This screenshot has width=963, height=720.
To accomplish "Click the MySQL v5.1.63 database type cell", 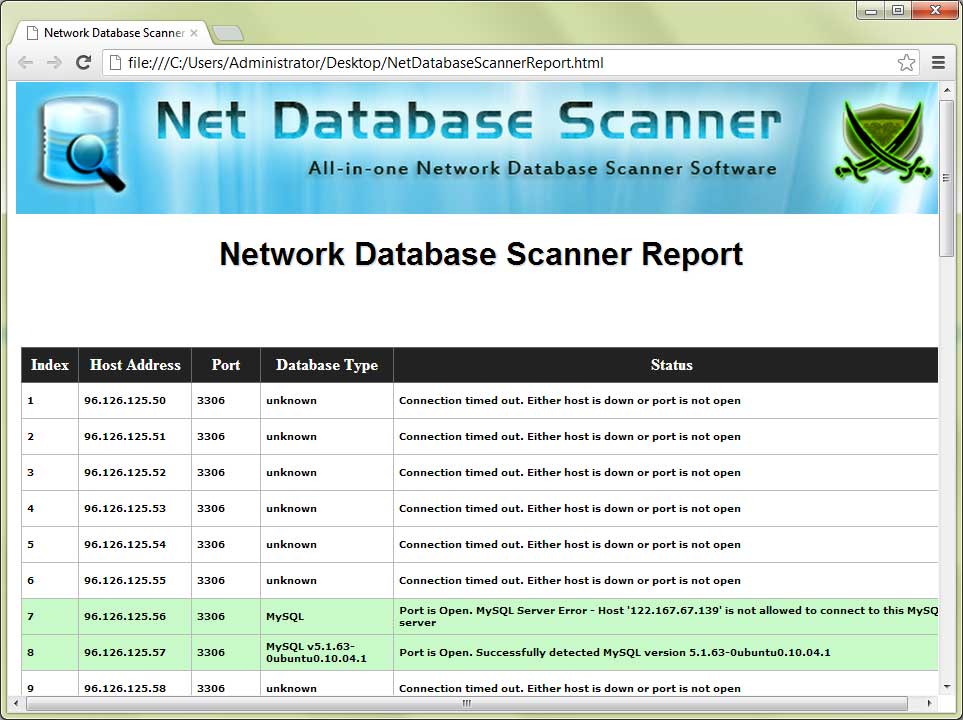I will point(316,652).
